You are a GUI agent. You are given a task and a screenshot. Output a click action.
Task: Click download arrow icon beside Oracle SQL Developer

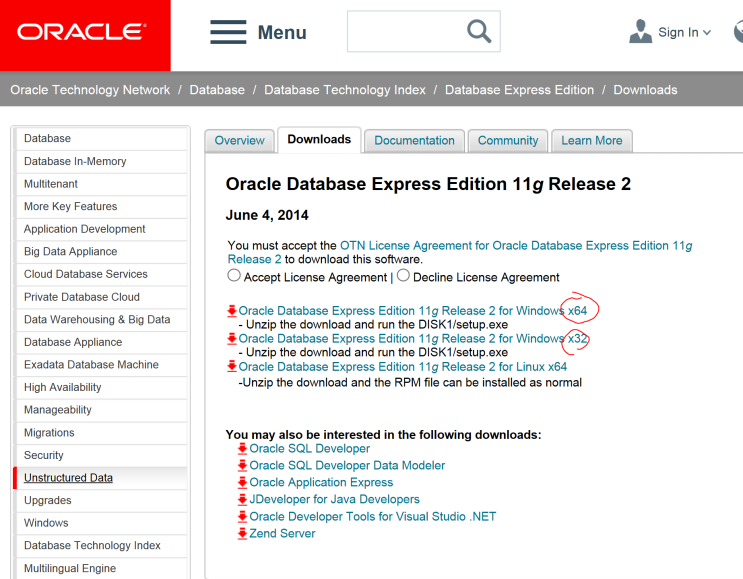(x=242, y=449)
